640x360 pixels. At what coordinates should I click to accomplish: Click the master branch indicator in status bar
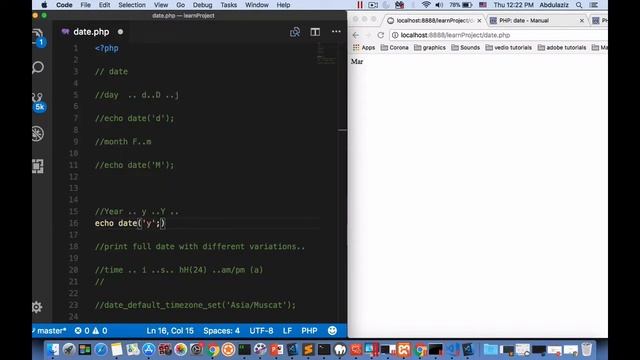pos(49,331)
